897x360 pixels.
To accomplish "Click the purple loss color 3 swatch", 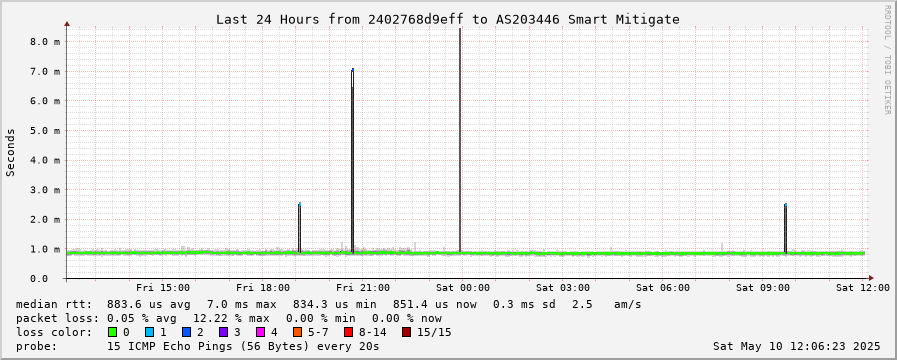I will [223, 332].
